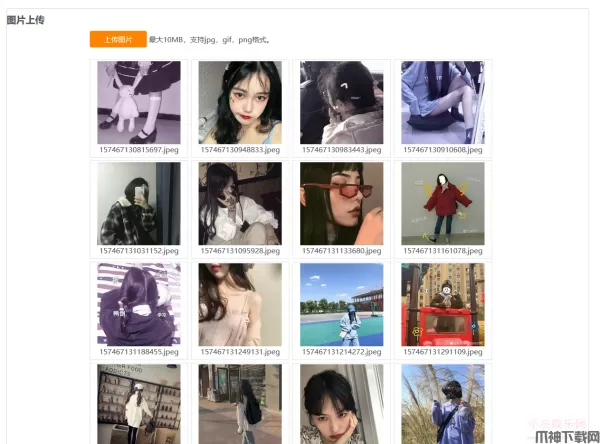Image resolution: width=600 pixels, height=444 pixels.
Task: Select thumbnail 157467131249131.jpeg
Action: point(240,305)
